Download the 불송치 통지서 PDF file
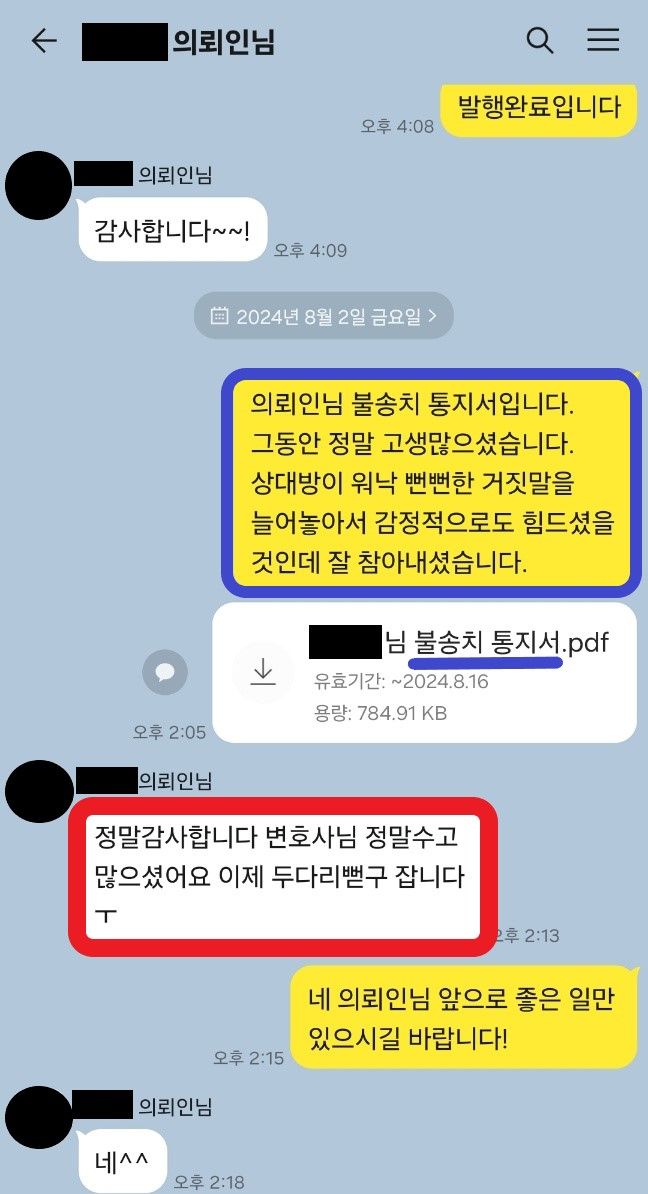 pyautogui.click(x=263, y=672)
